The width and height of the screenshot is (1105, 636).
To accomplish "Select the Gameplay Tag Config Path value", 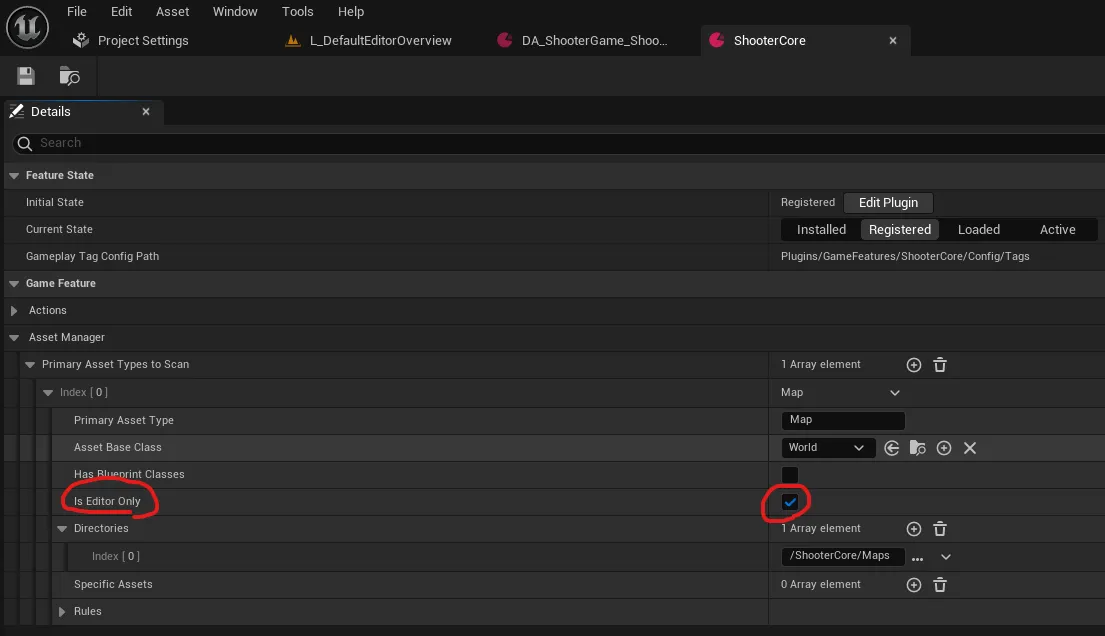I will click(x=905, y=257).
